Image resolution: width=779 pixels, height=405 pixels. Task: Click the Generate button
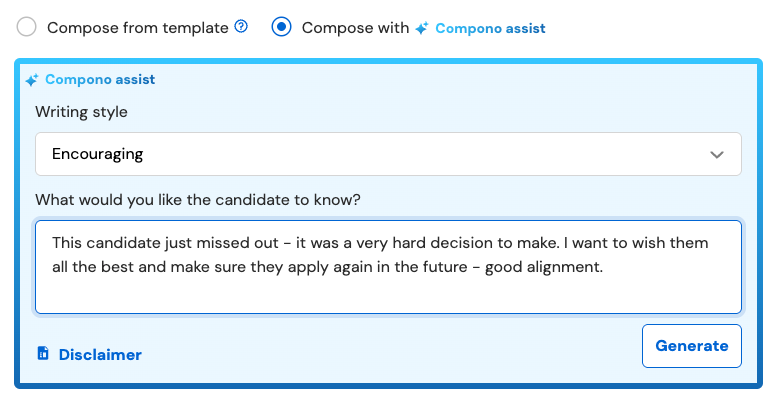click(x=692, y=346)
